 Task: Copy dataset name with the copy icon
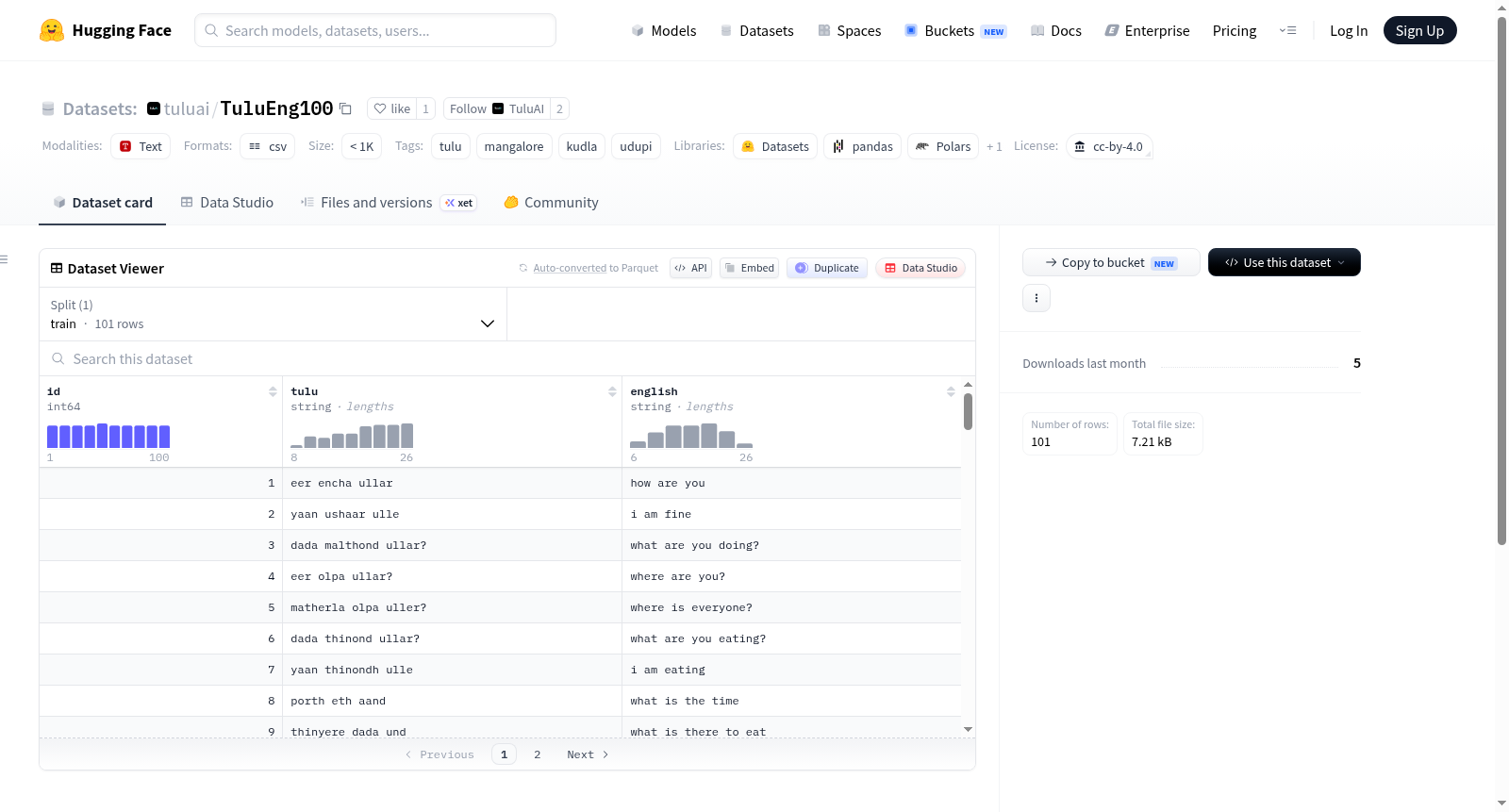click(346, 109)
